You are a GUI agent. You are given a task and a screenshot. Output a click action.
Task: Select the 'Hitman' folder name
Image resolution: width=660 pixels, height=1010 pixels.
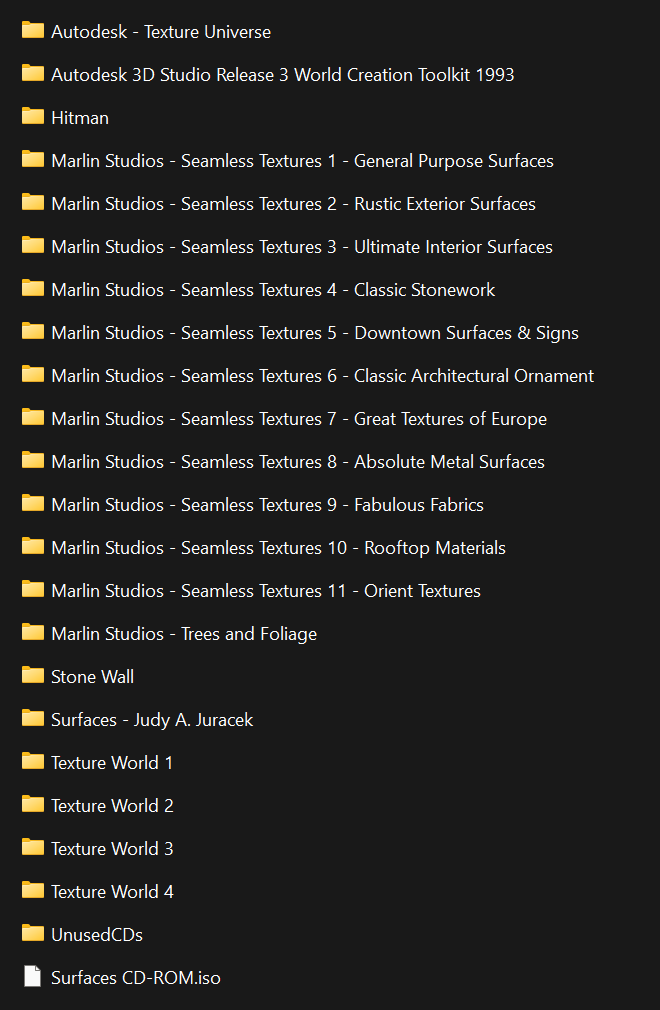point(80,118)
